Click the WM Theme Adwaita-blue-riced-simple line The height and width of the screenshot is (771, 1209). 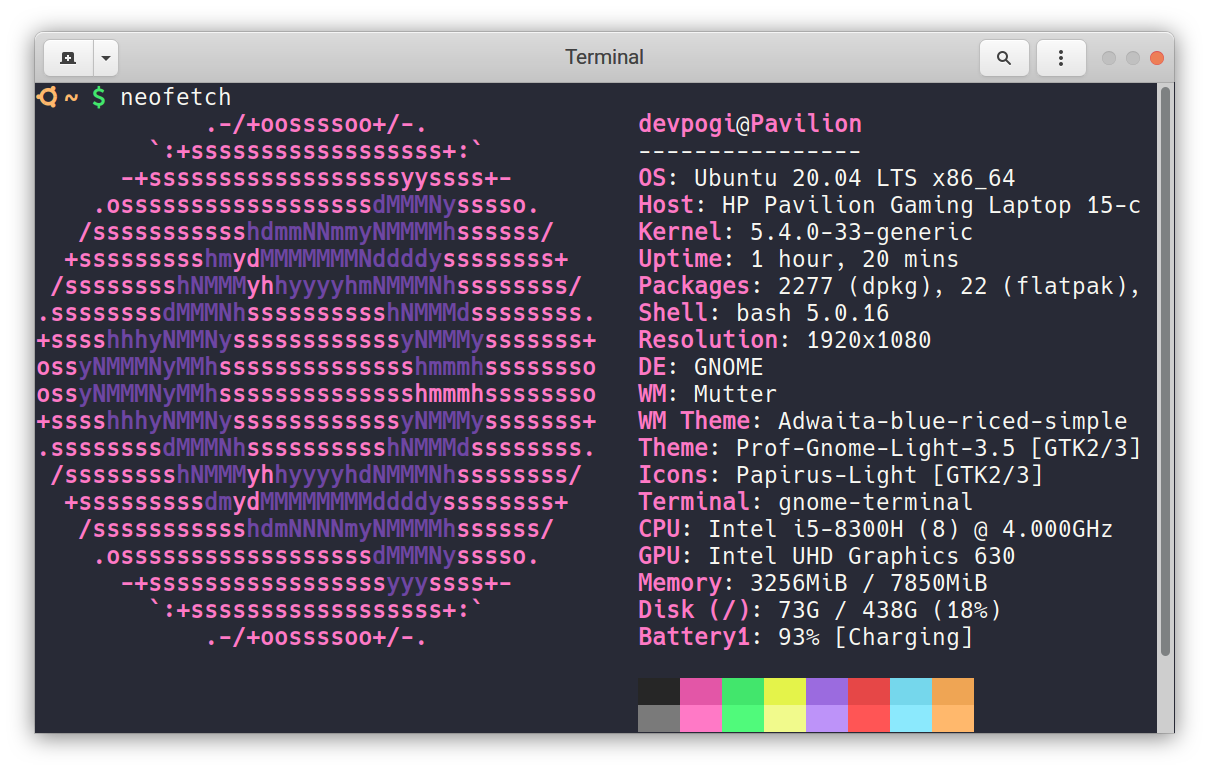click(x=883, y=421)
